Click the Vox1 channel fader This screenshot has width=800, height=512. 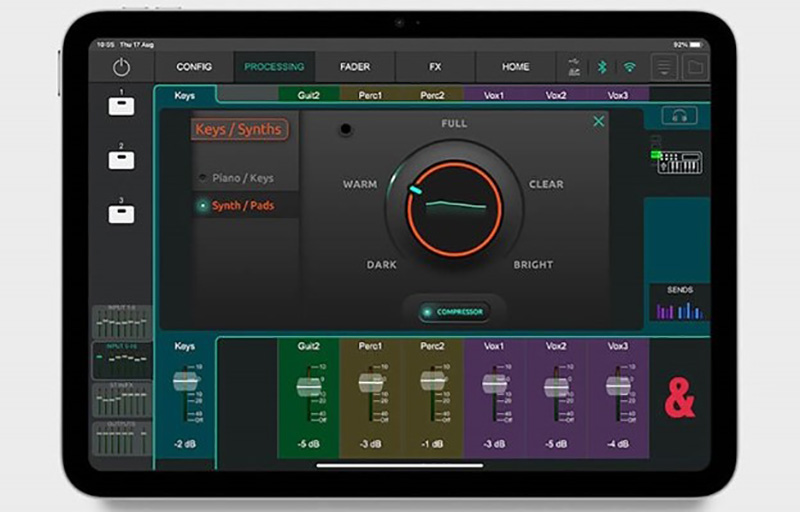click(494, 384)
